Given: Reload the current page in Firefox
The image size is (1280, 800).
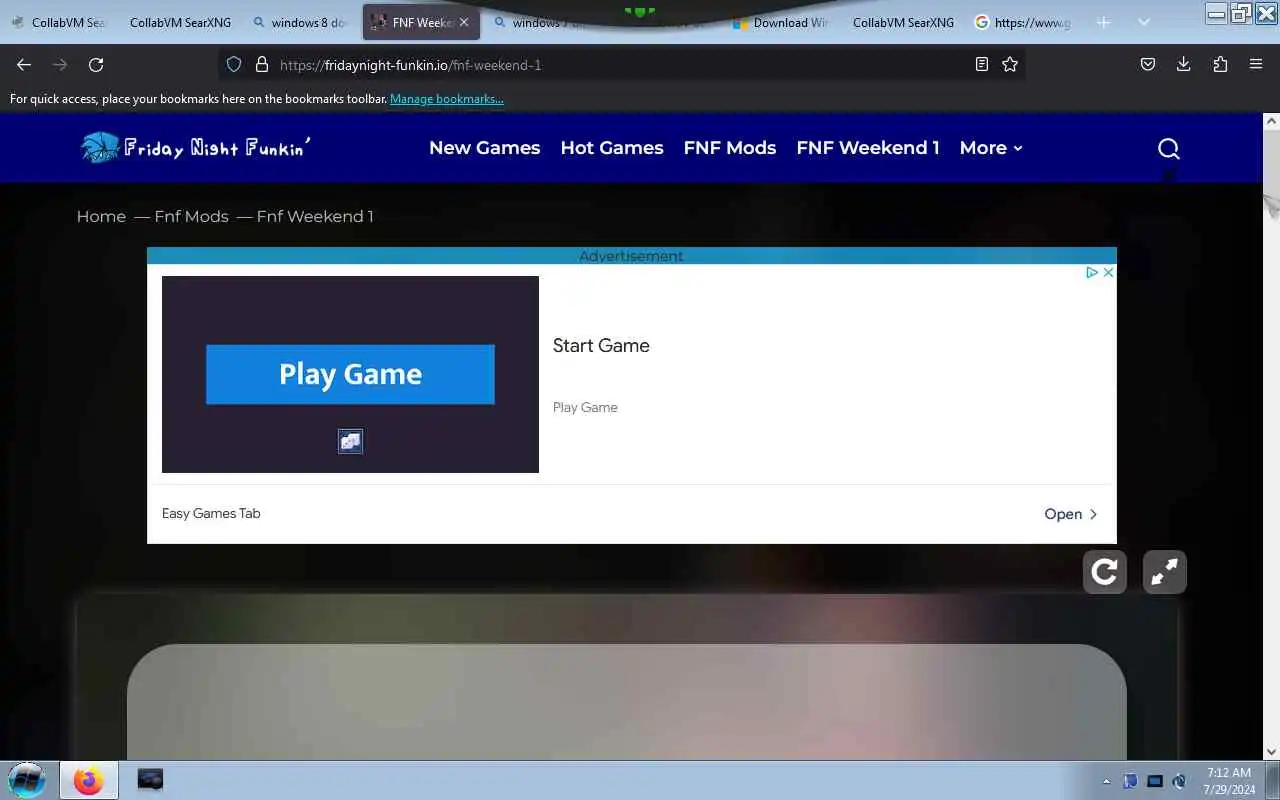Looking at the screenshot, I should pos(96,64).
